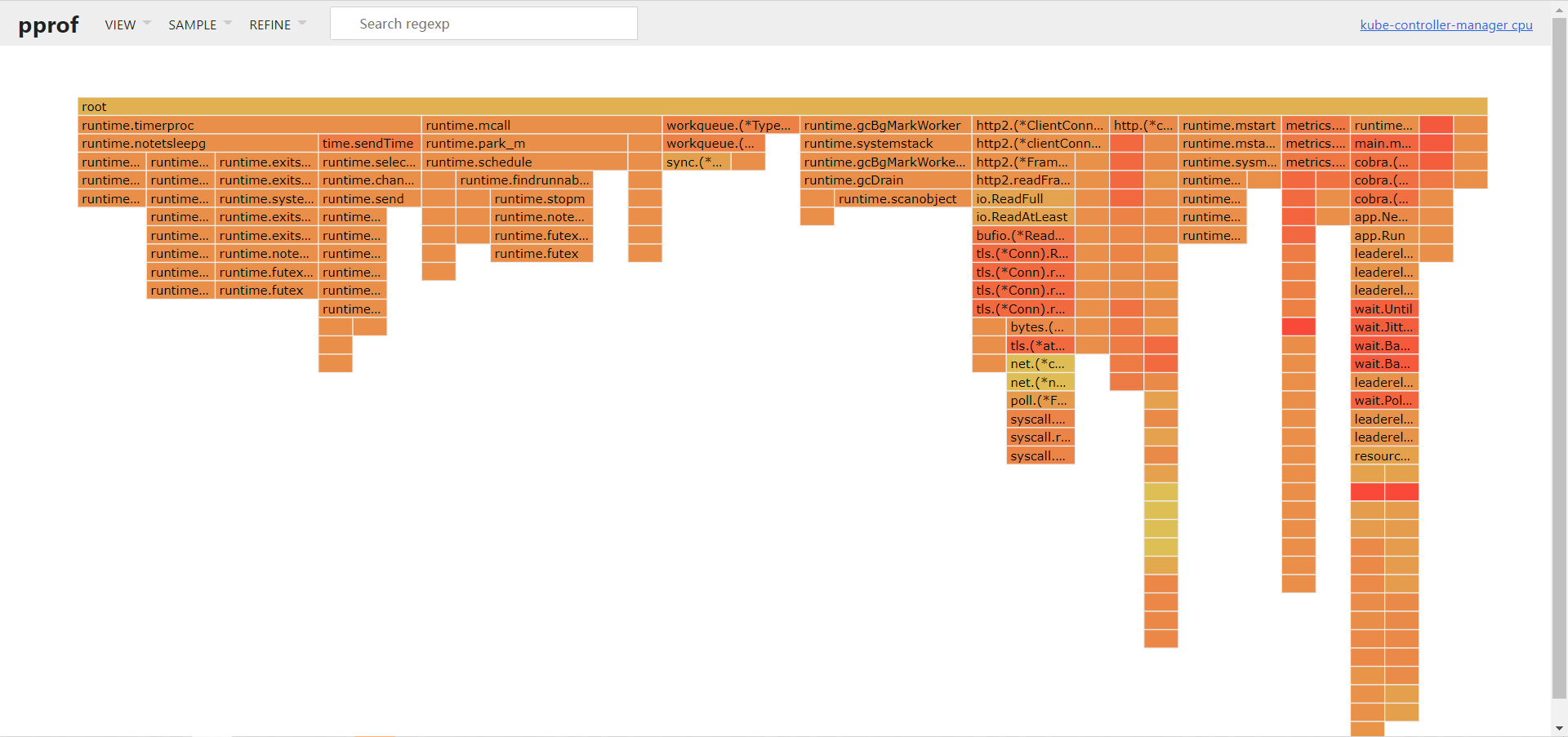The height and width of the screenshot is (737, 1568).
Task: Click the pprof logo title
Action: pos(48,24)
